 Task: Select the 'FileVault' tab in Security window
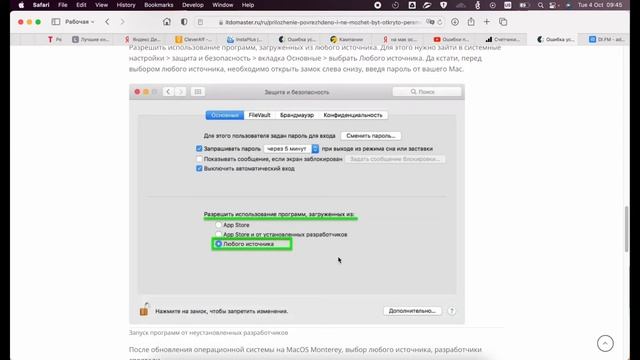pos(259,115)
